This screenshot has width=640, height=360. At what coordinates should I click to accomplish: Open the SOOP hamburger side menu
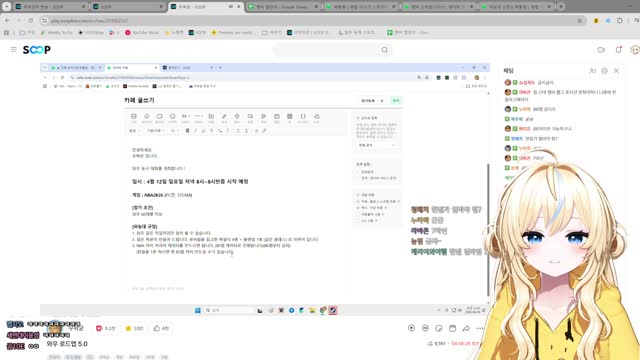tap(13, 49)
